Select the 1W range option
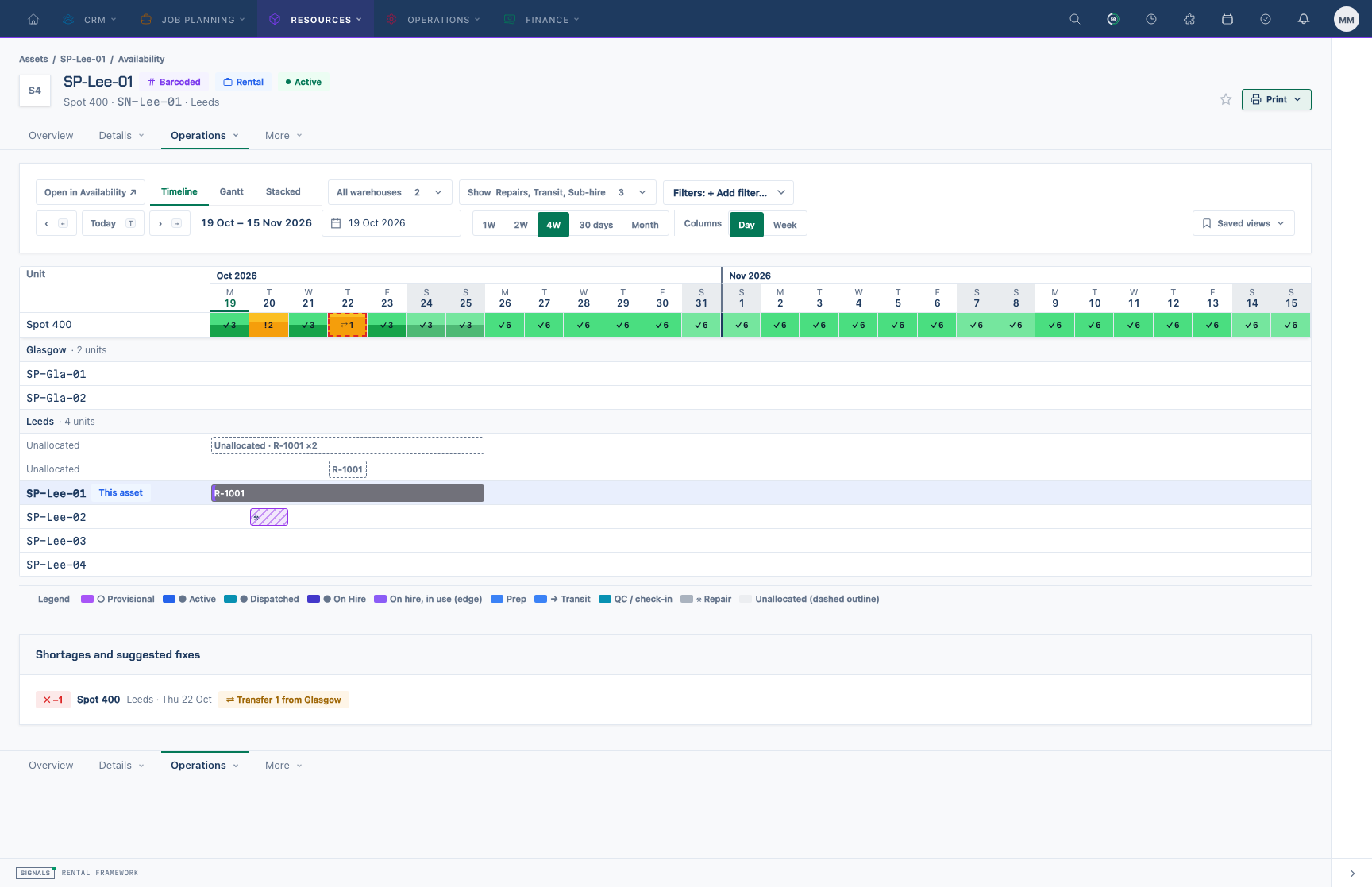Image resolution: width=1372 pixels, height=887 pixels. point(489,225)
